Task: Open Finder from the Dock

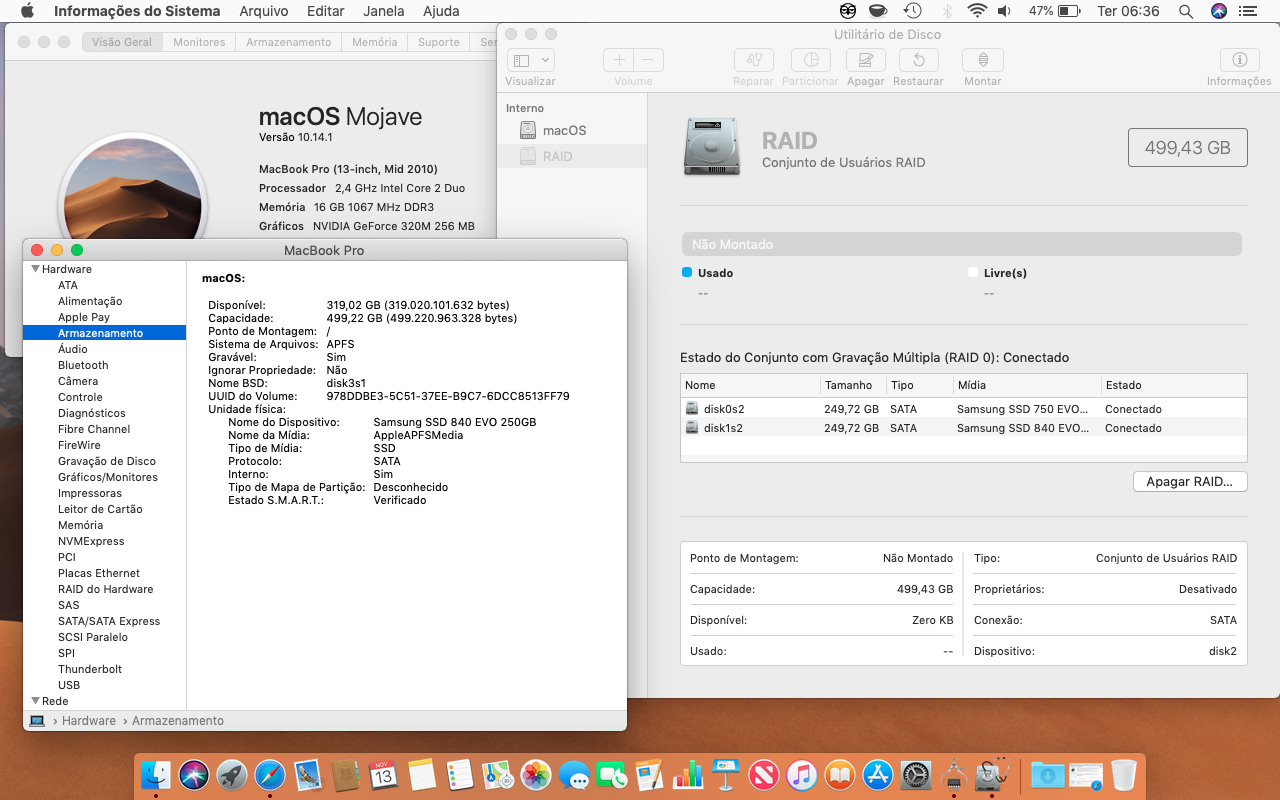Action: tap(156, 774)
